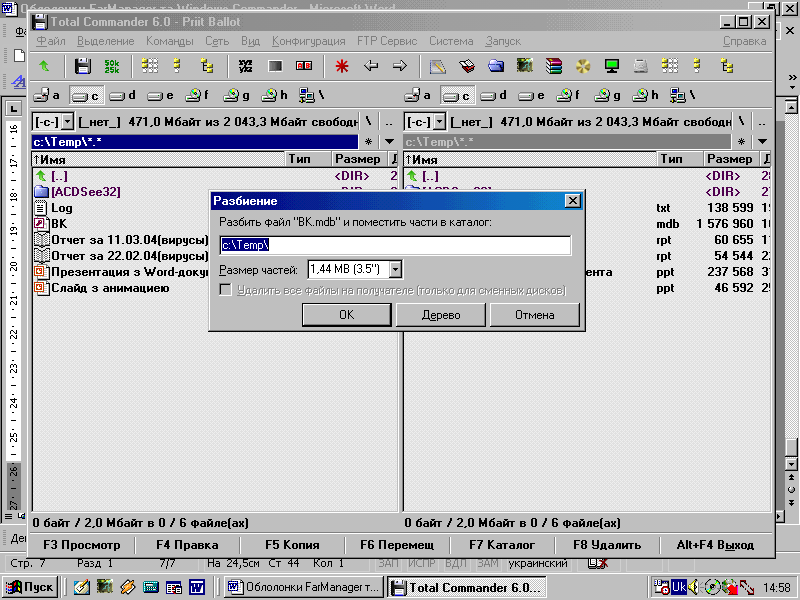Screen dimensions: 800x600
Task: Open the Файл menu
Action: tap(51, 41)
